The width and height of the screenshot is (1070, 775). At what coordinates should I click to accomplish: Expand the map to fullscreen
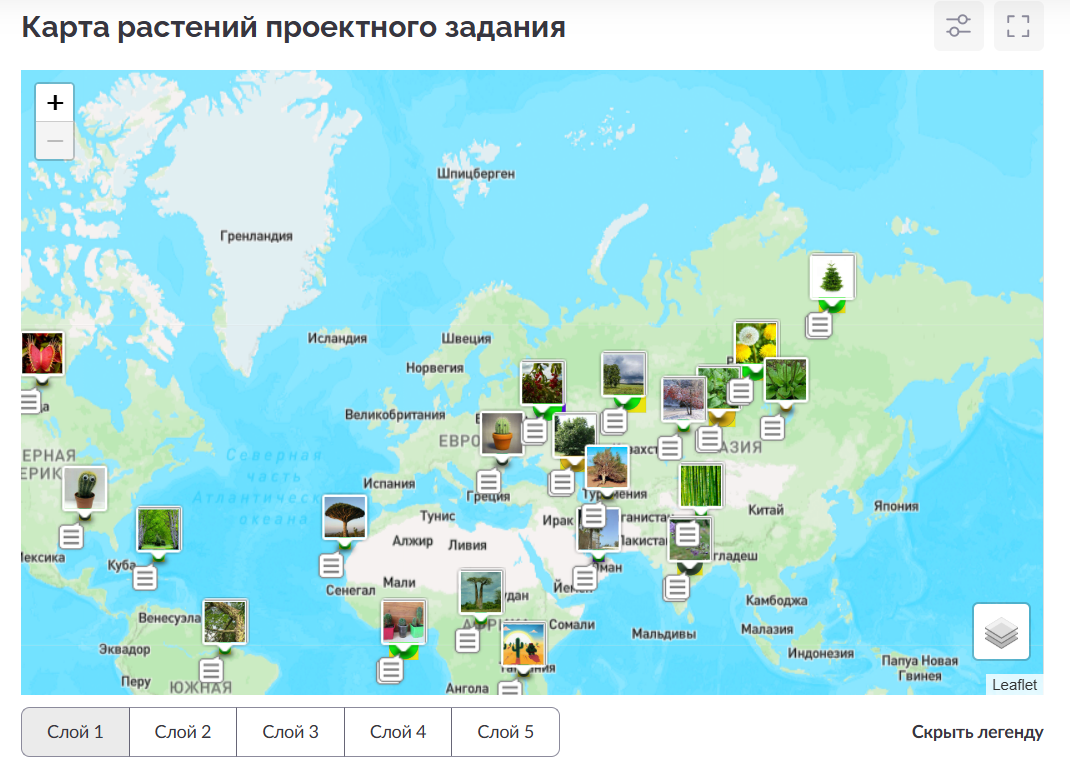[1018, 26]
